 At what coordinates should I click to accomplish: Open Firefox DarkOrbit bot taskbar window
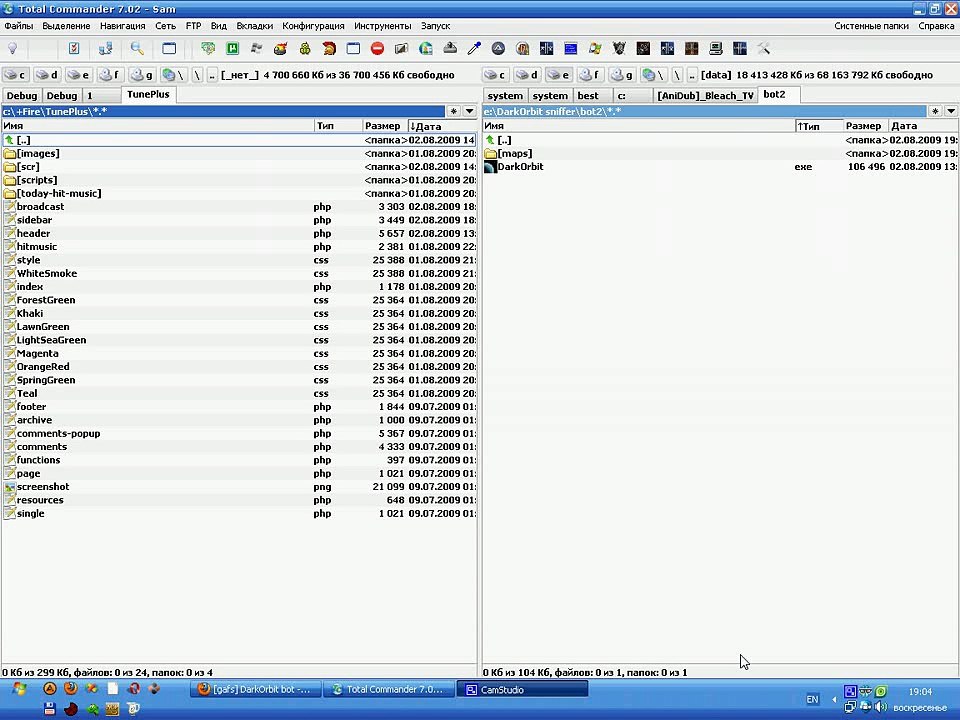click(255, 689)
